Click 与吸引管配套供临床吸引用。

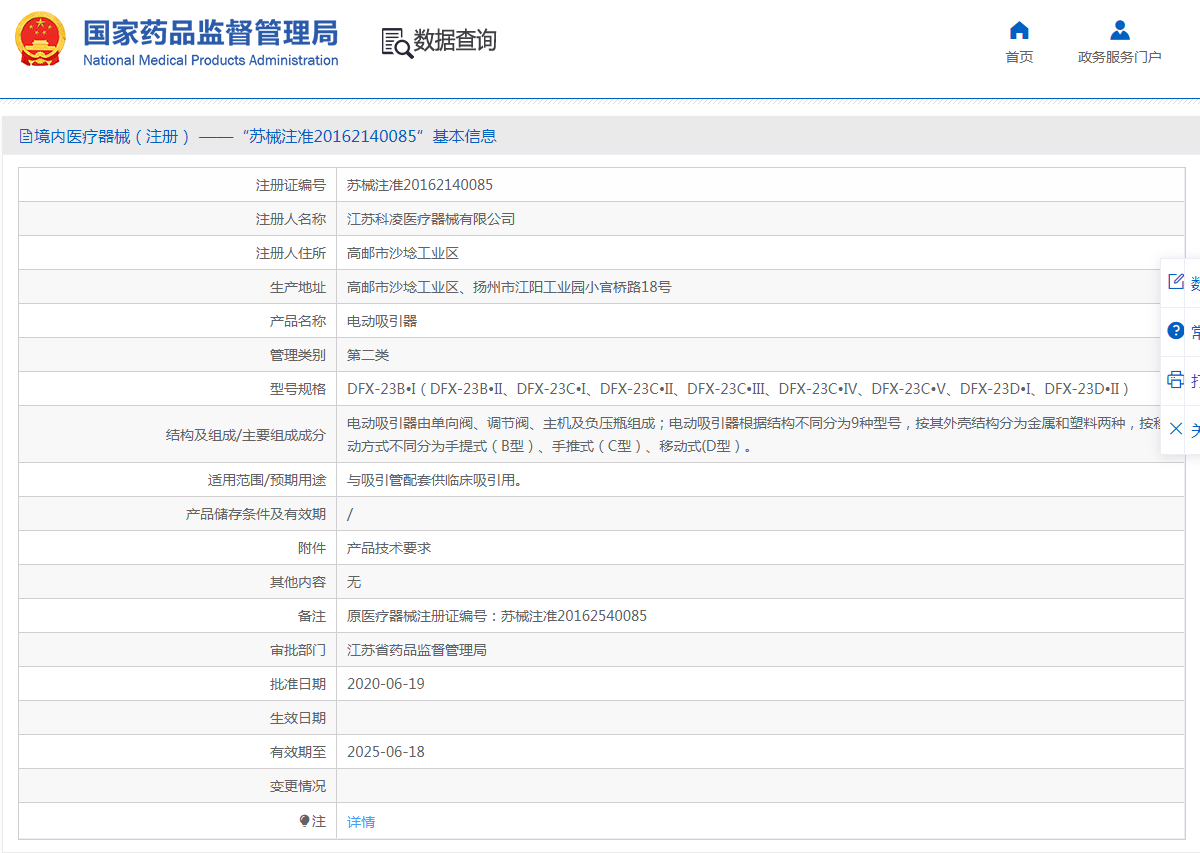coord(435,480)
